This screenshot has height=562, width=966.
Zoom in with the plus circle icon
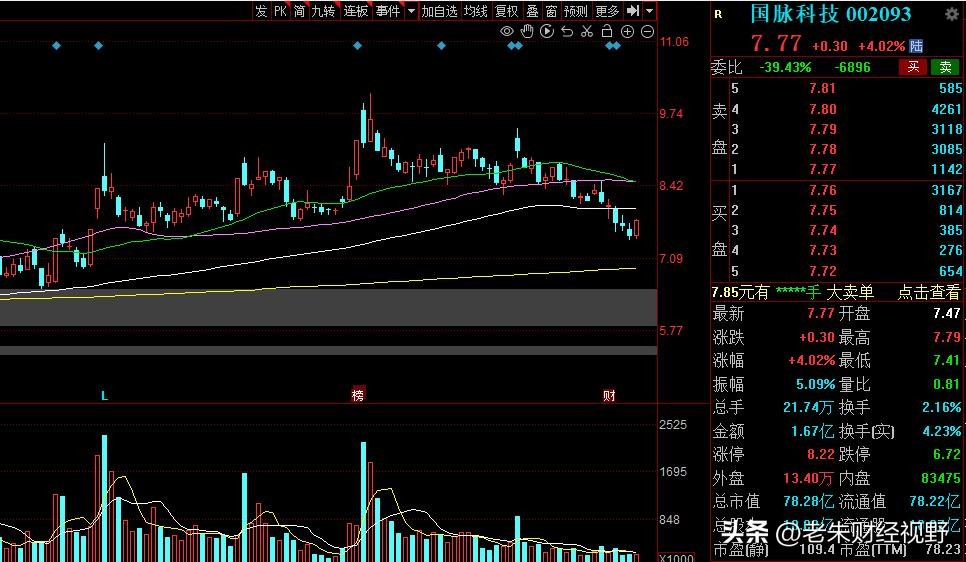click(x=627, y=31)
